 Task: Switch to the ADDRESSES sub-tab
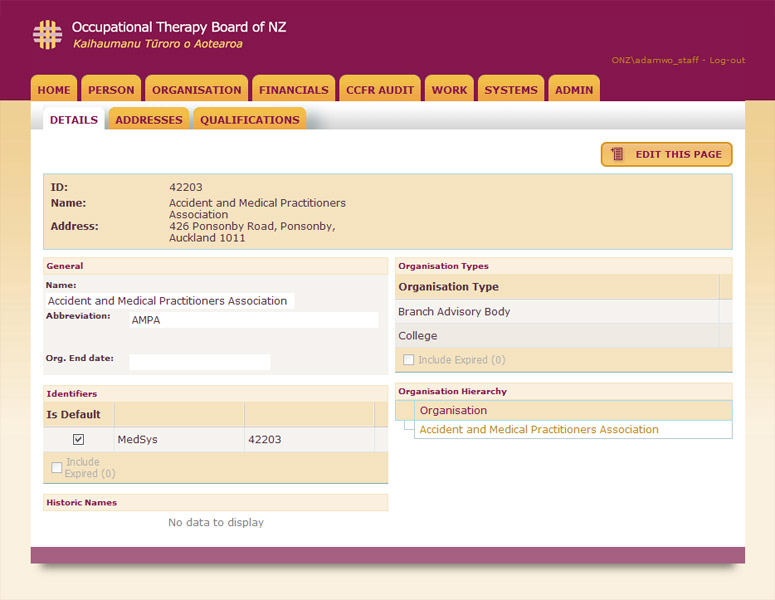[149, 120]
